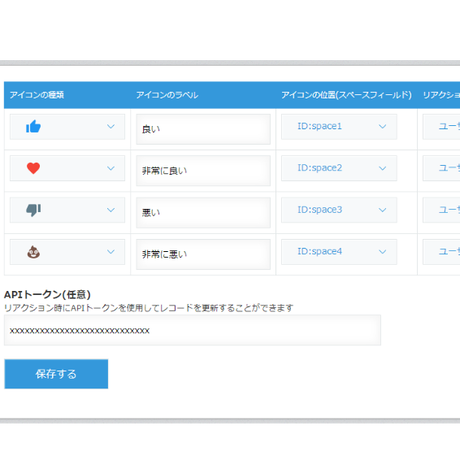Click the gray thumbs-down icon
Image resolution: width=460 pixels, height=460 pixels.
pos(33,210)
